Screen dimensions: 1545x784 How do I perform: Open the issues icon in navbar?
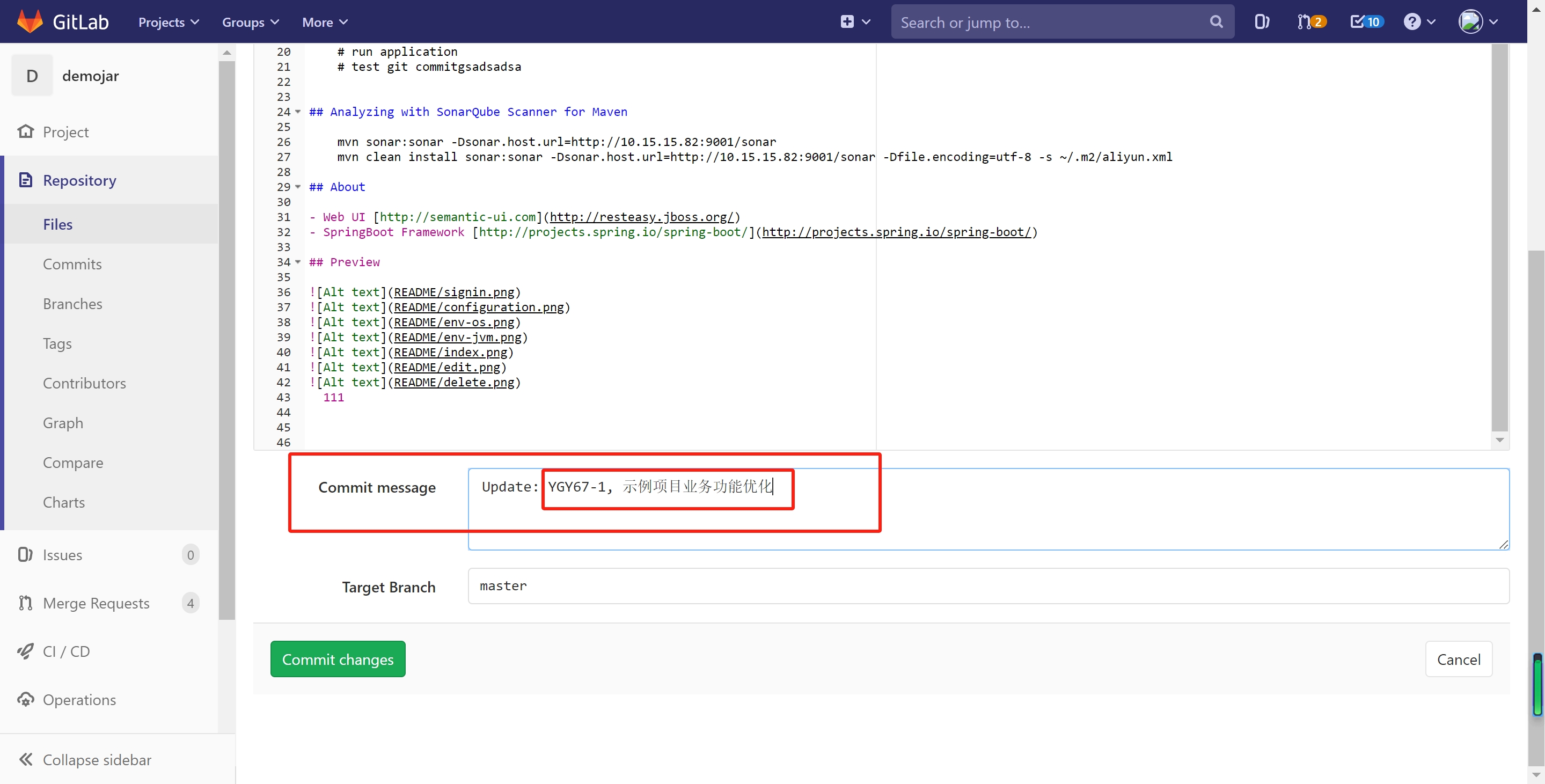[1261, 21]
